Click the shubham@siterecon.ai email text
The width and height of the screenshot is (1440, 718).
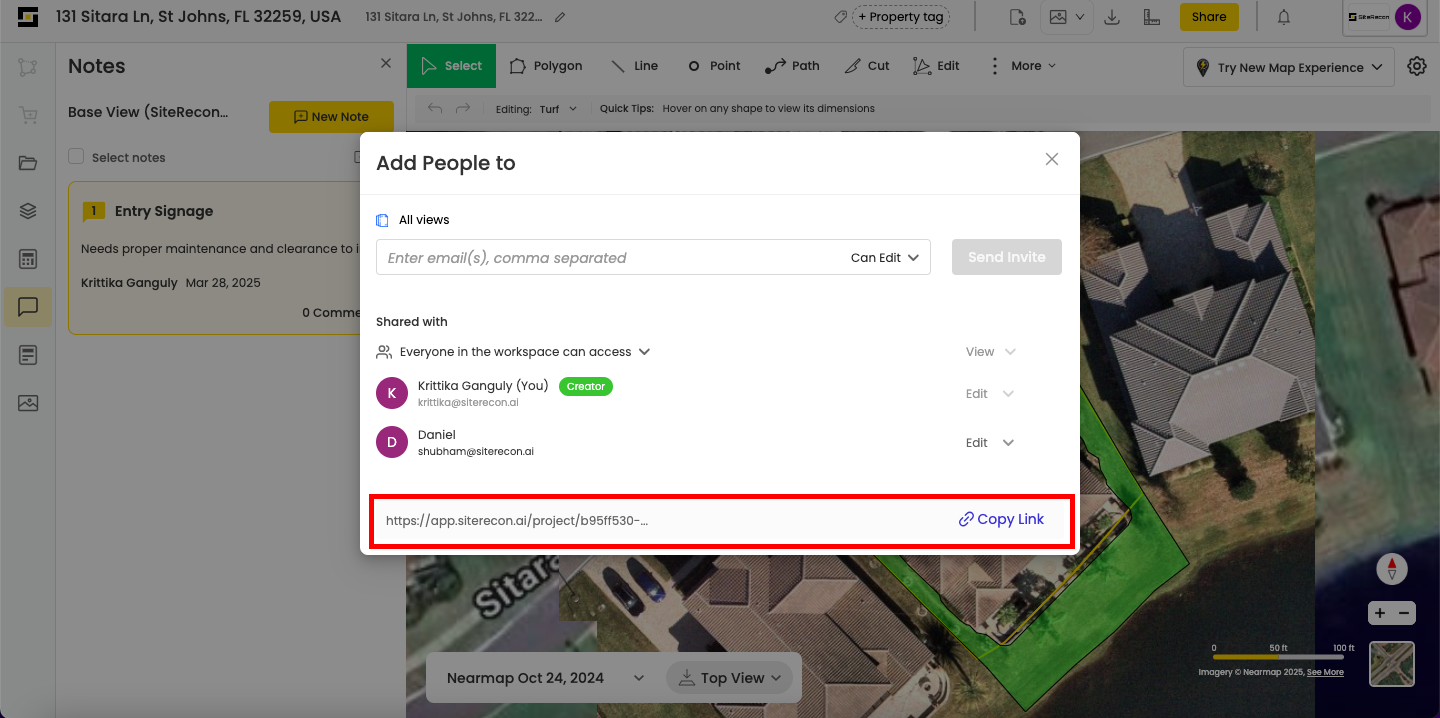[x=476, y=452]
